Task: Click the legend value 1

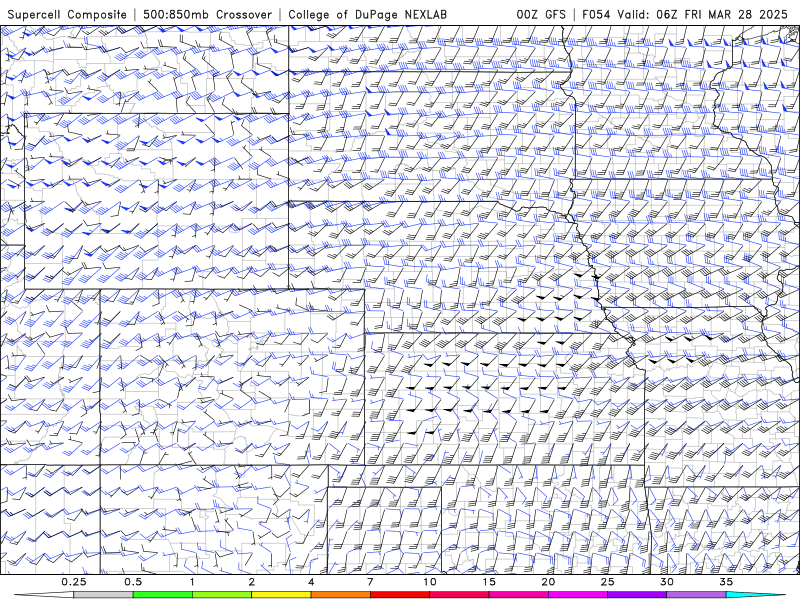Action: (x=192, y=582)
